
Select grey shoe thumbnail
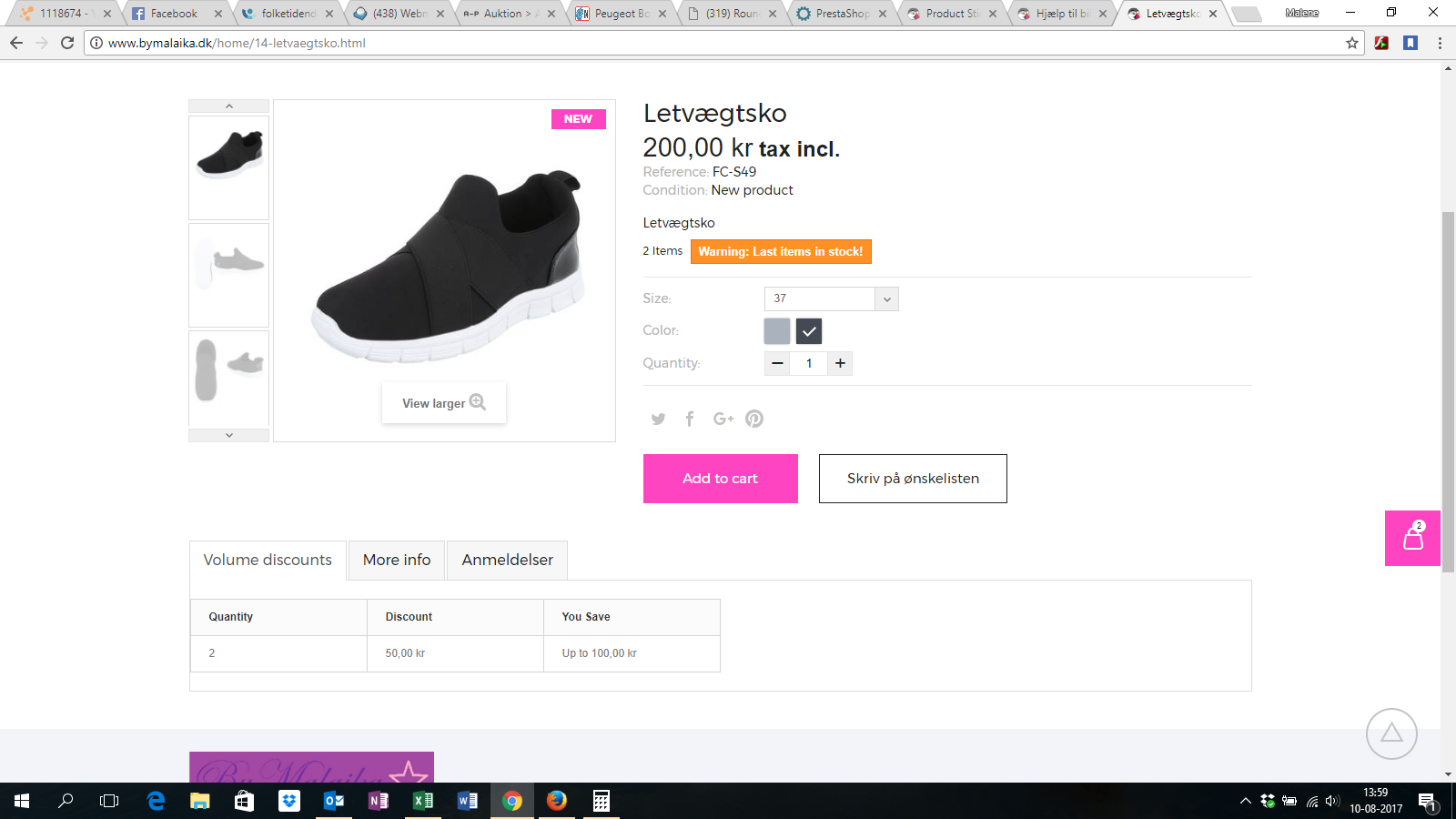point(229,275)
